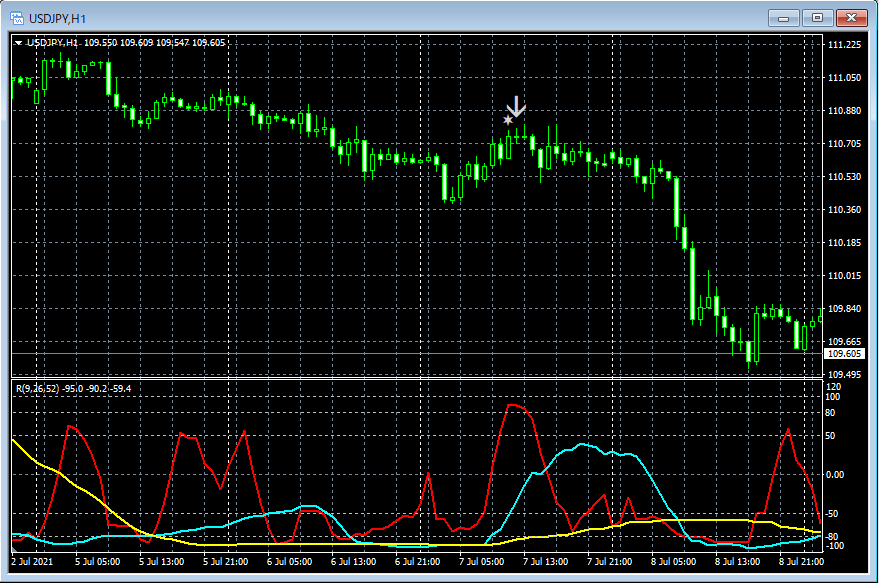Click the horizontal current price line

417,354
